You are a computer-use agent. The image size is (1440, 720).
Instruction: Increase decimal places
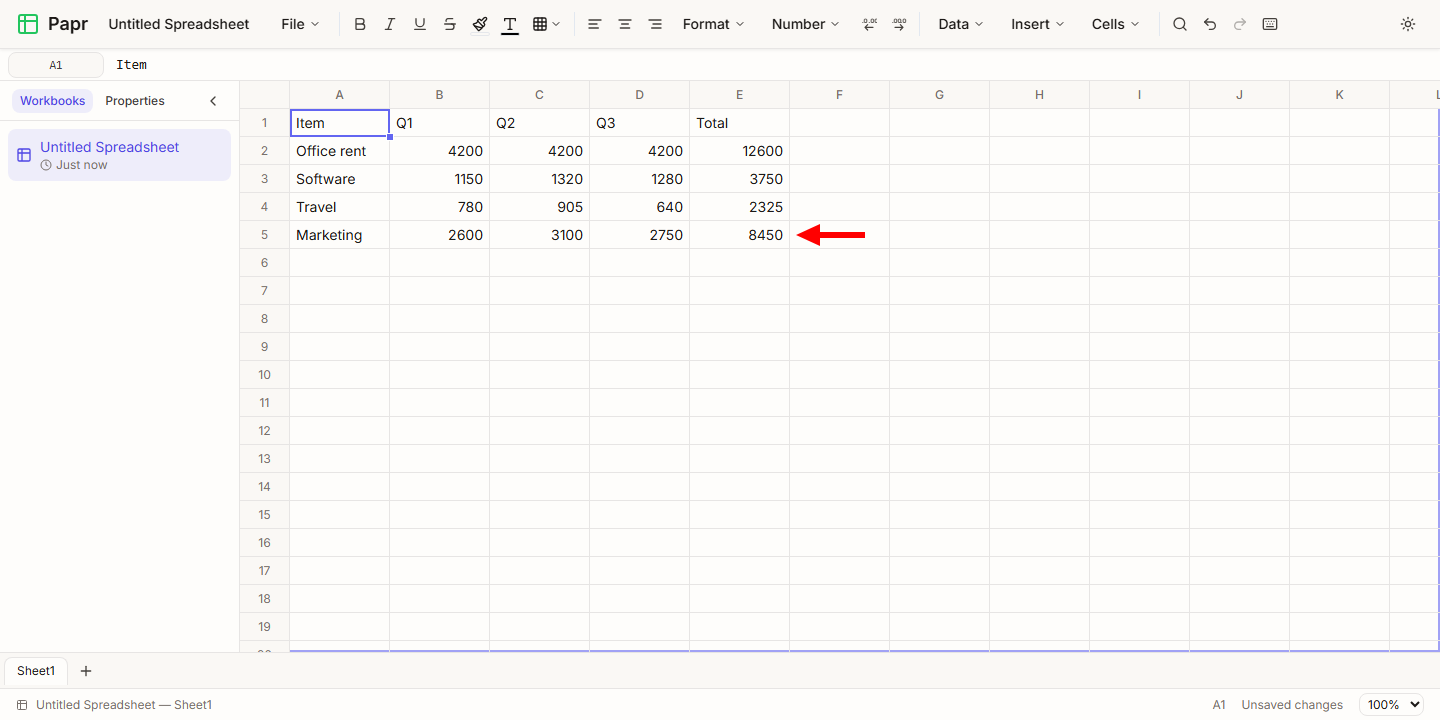tap(899, 24)
